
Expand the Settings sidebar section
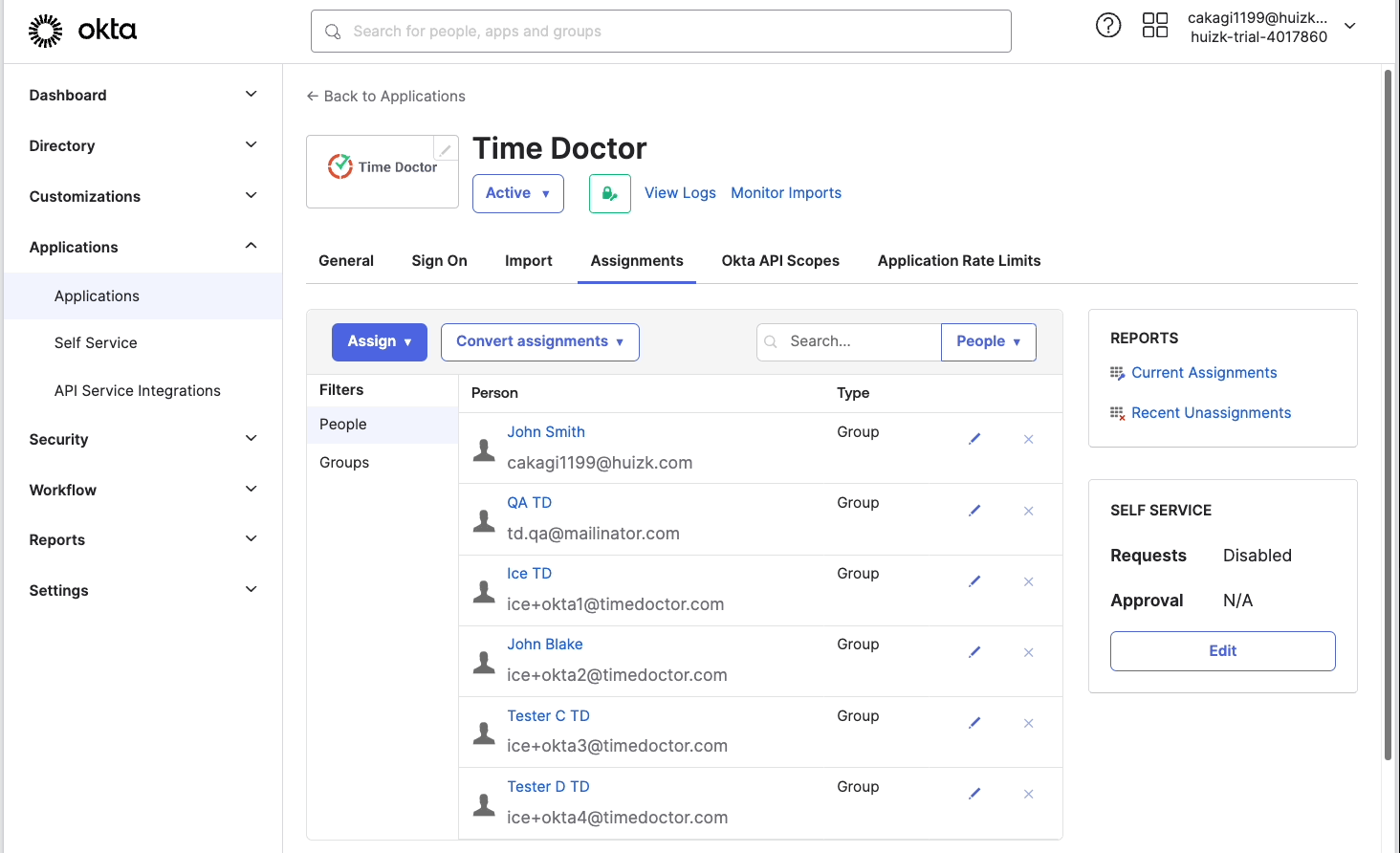(143, 590)
